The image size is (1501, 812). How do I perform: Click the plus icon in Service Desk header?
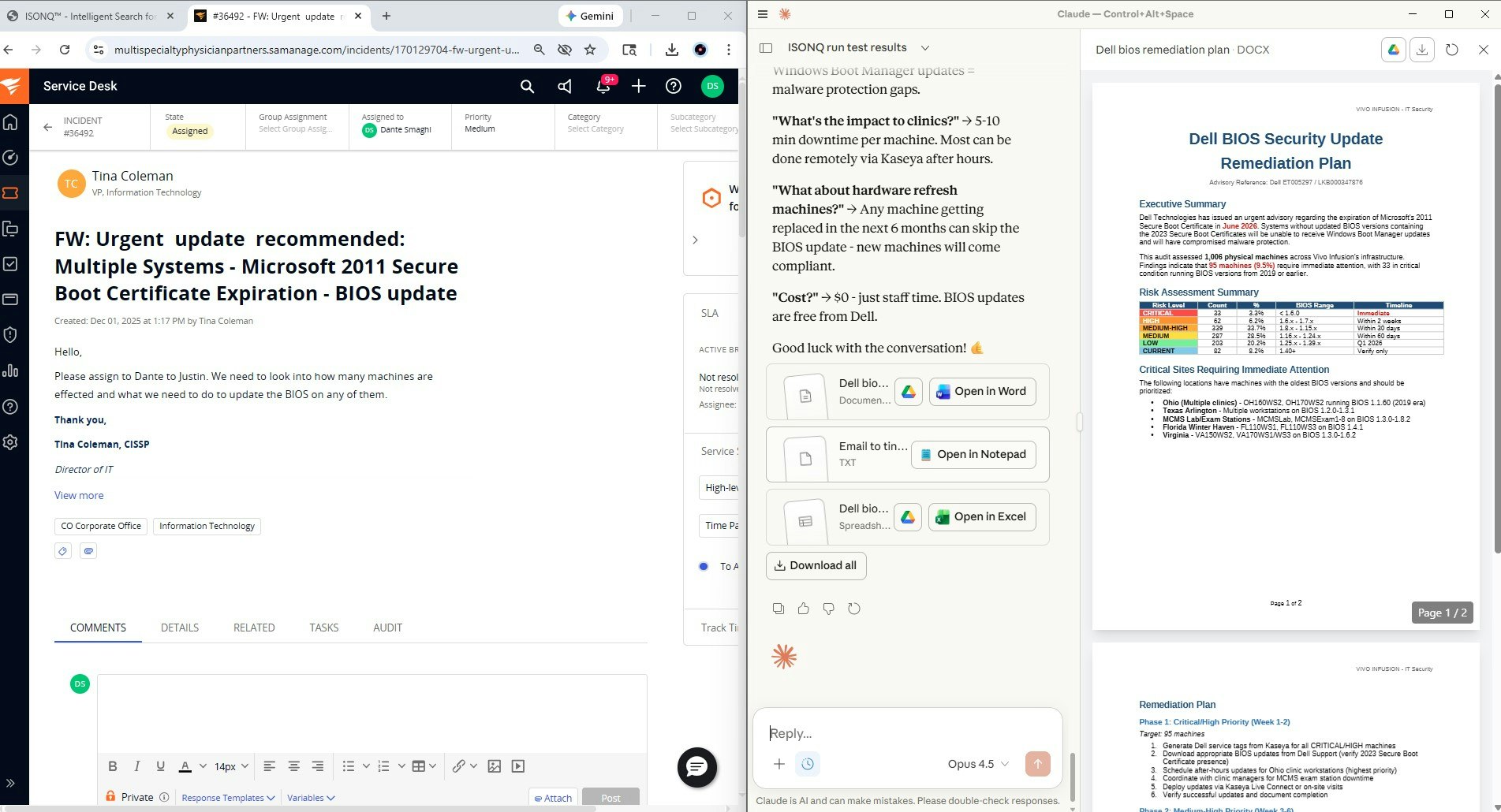(x=639, y=87)
